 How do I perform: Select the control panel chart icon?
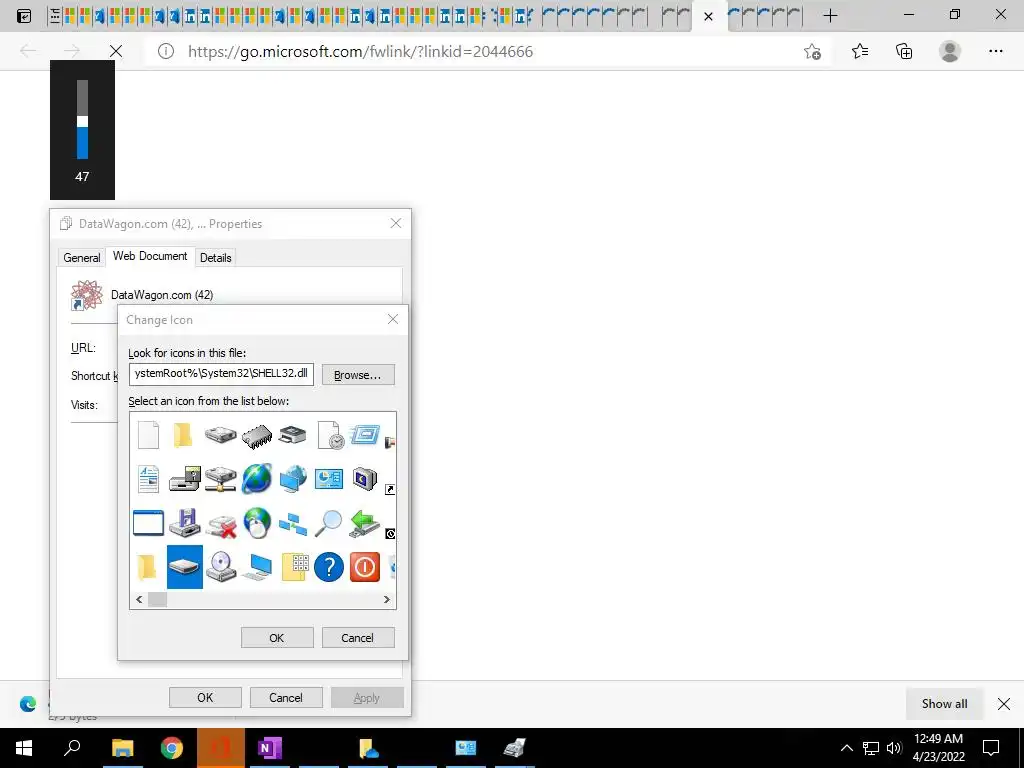tap(328, 479)
